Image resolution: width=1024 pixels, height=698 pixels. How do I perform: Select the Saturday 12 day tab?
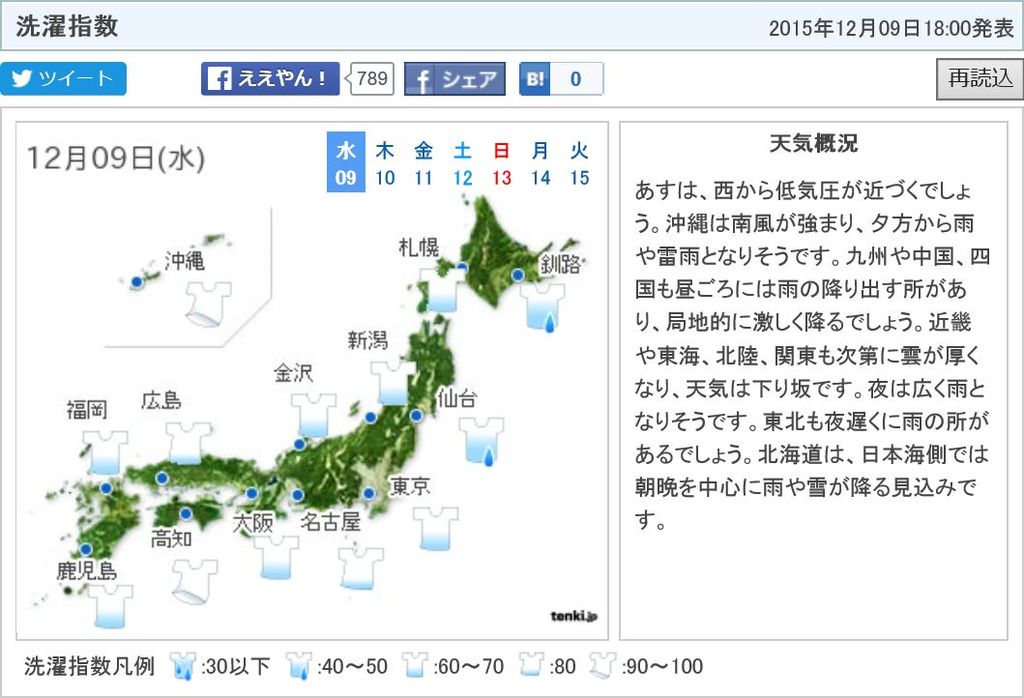pos(462,164)
